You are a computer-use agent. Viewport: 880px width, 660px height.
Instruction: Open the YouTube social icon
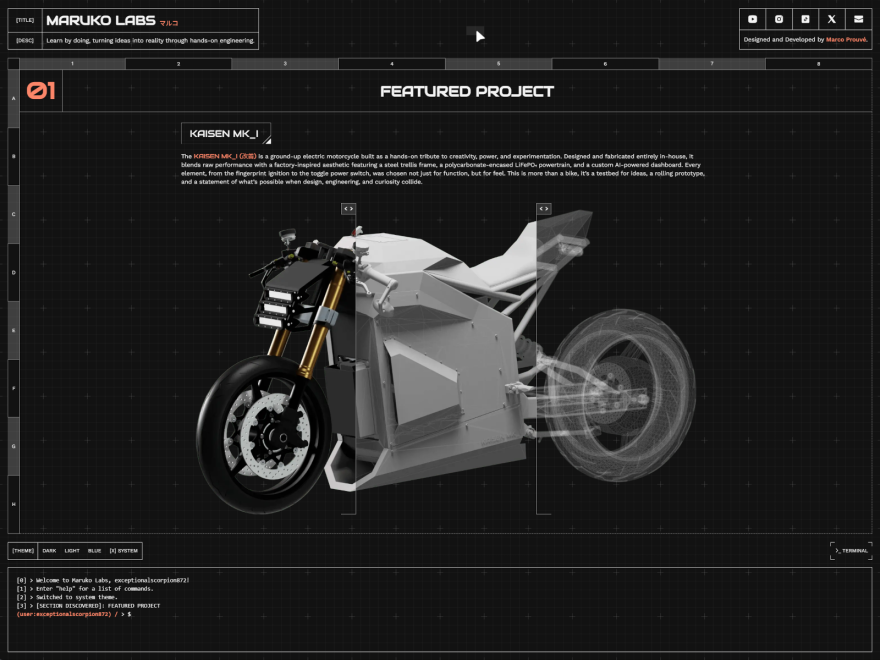point(753,19)
